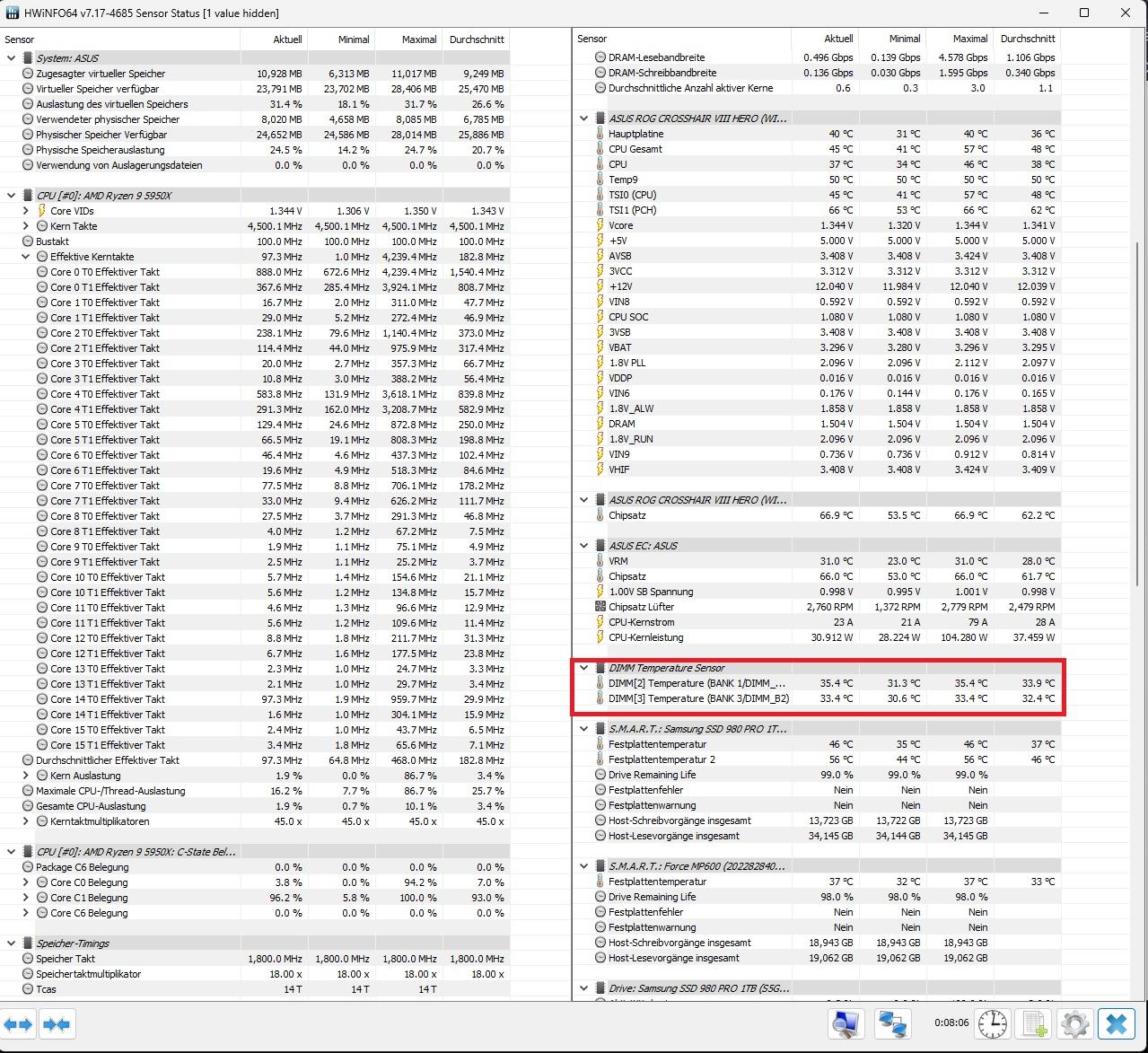
Task: Click the remote network computers icon
Action: (x=892, y=1023)
